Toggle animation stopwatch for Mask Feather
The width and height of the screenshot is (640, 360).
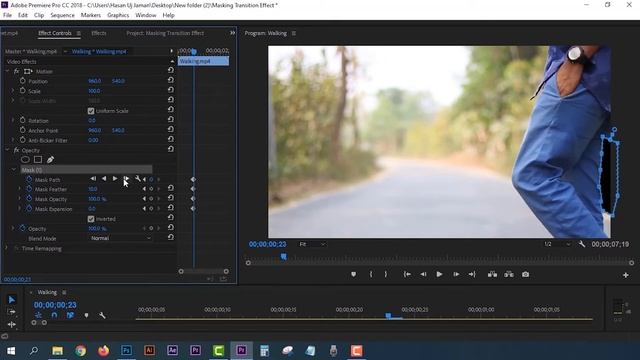tap(29, 189)
